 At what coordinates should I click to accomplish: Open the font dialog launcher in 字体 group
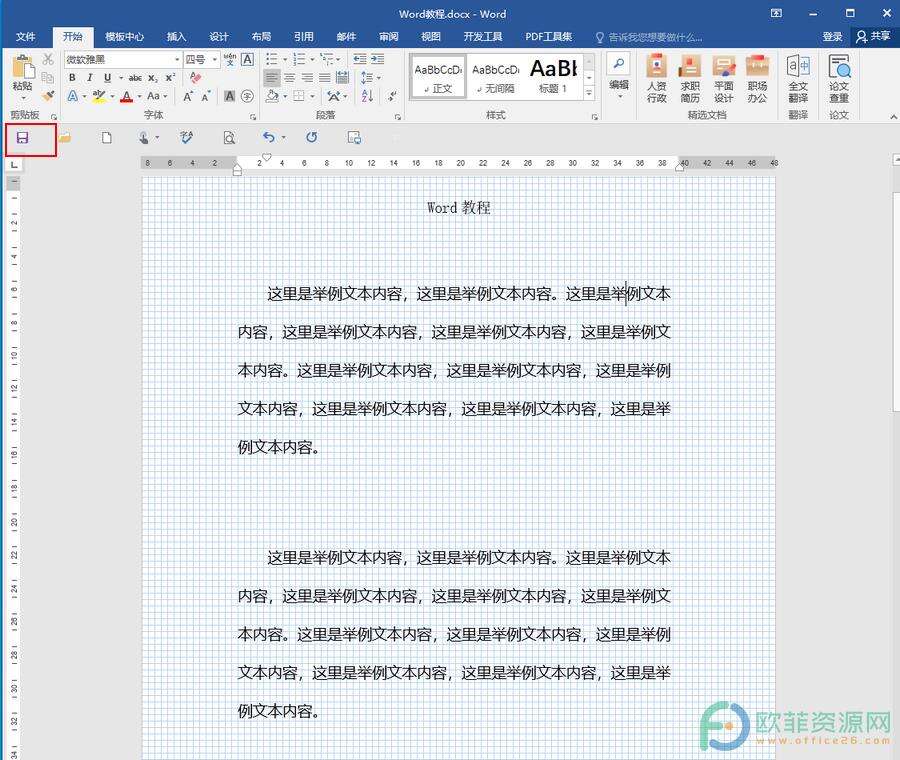point(253,117)
